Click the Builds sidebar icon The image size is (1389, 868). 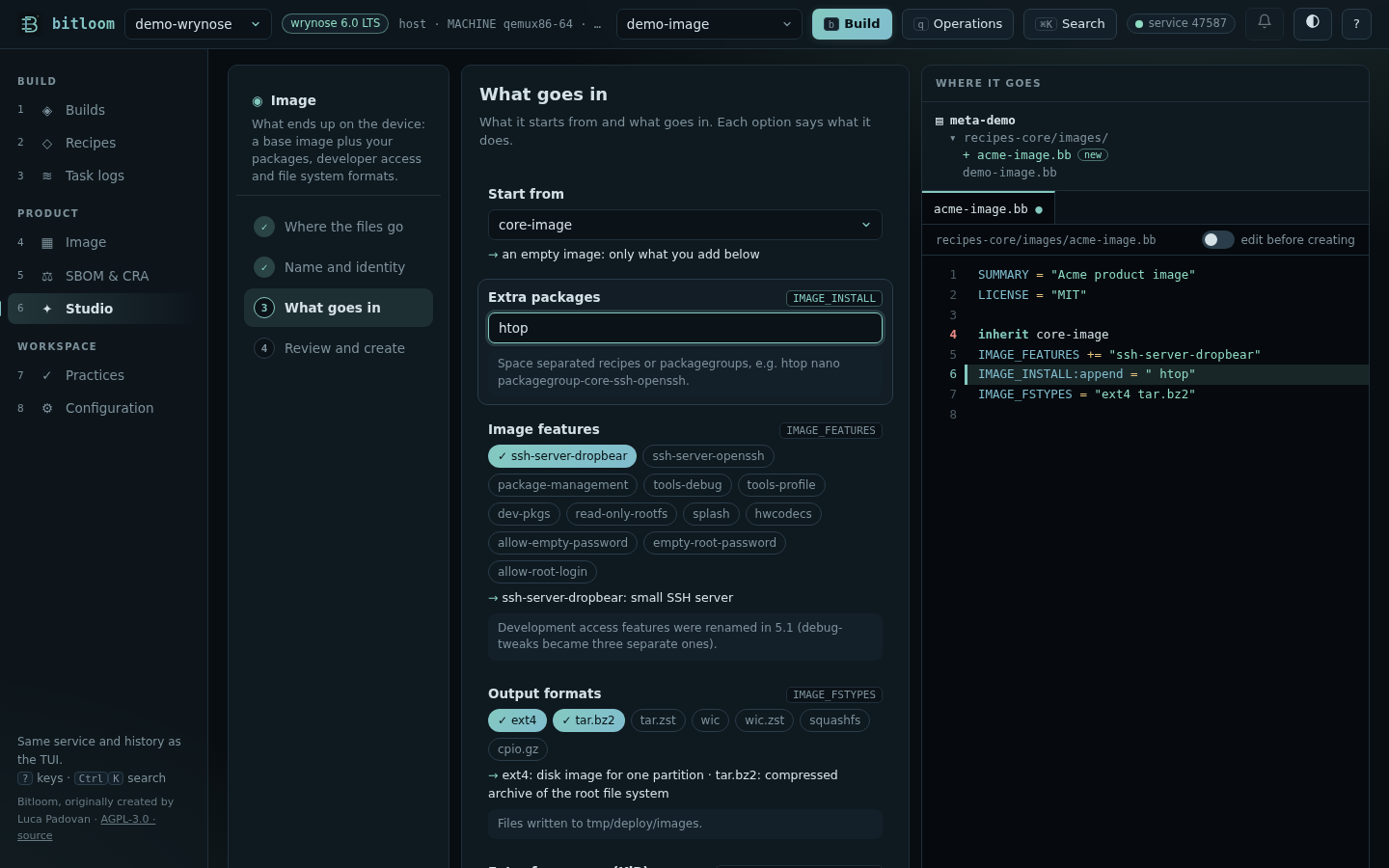[47, 111]
